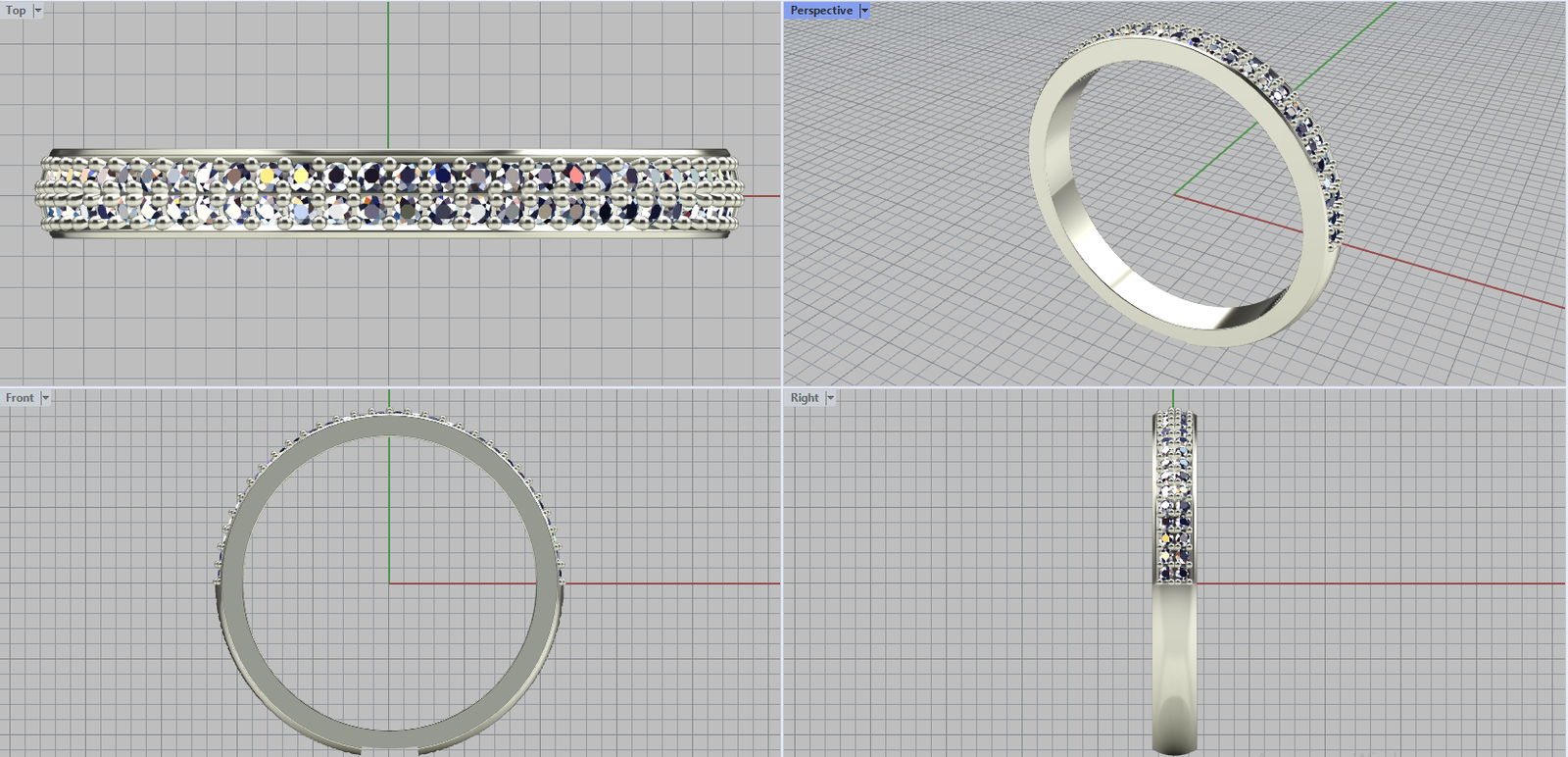Viewport: 1568px width, 757px height.
Task: Click the red X-axis line in Front view
Action: coord(666,583)
